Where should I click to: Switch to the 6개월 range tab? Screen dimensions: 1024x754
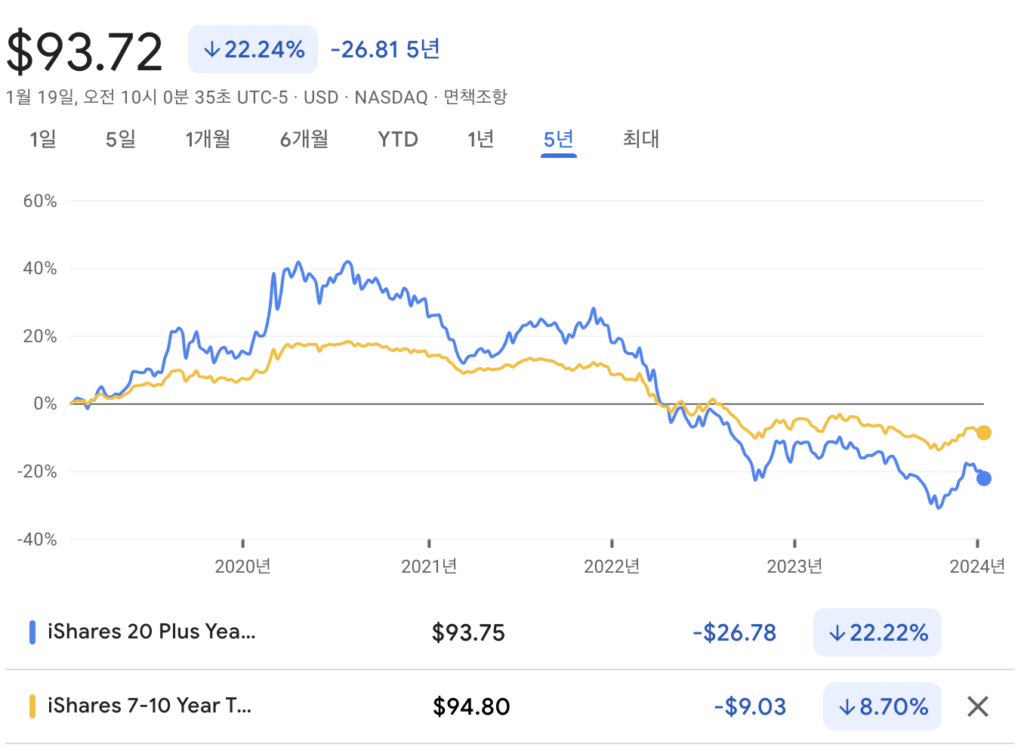(x=304, y=139)
